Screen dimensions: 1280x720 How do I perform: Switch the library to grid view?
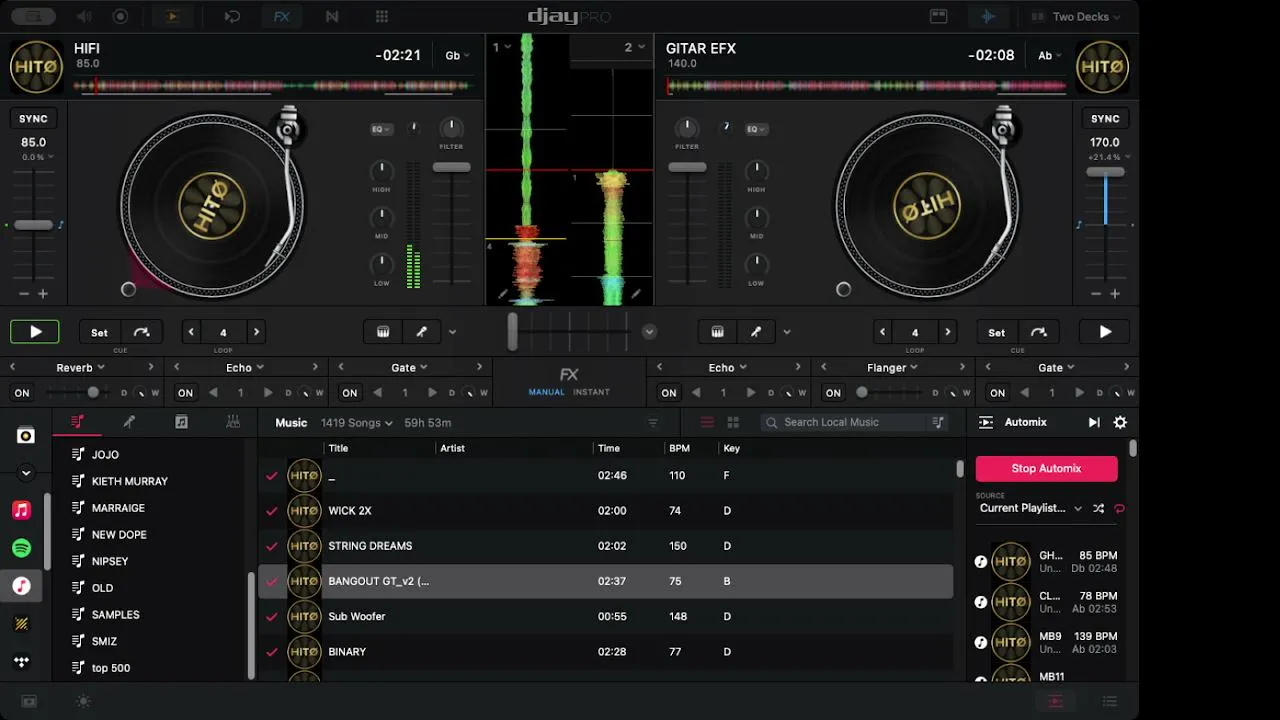click(733, 422)
